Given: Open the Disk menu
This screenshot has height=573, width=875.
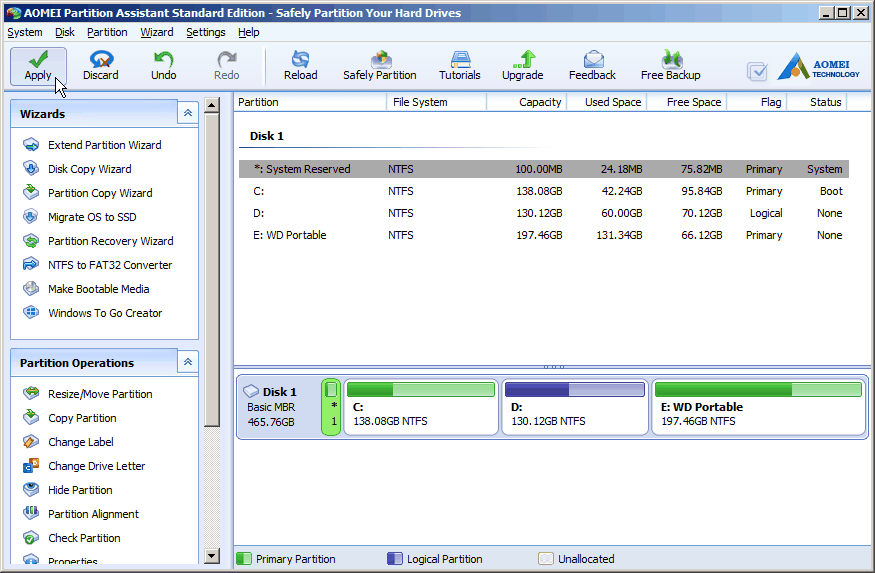Looking at the screenshot, I should pos(65,32).
